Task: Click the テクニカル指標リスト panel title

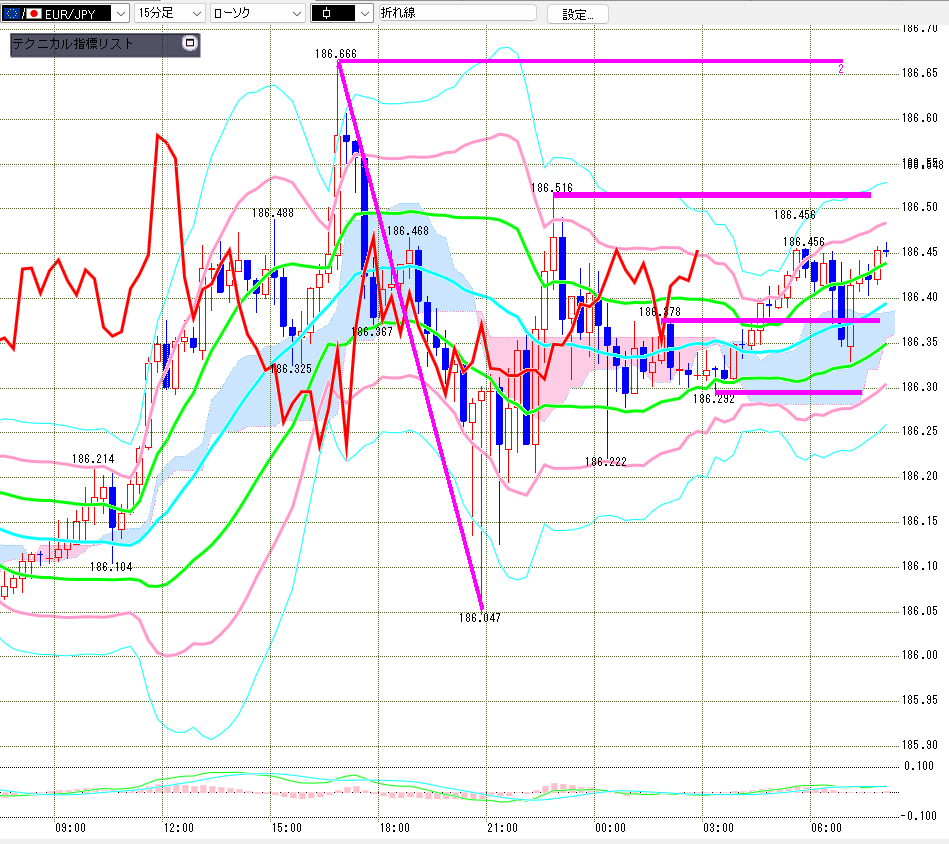Action: [x=73, y=44]
